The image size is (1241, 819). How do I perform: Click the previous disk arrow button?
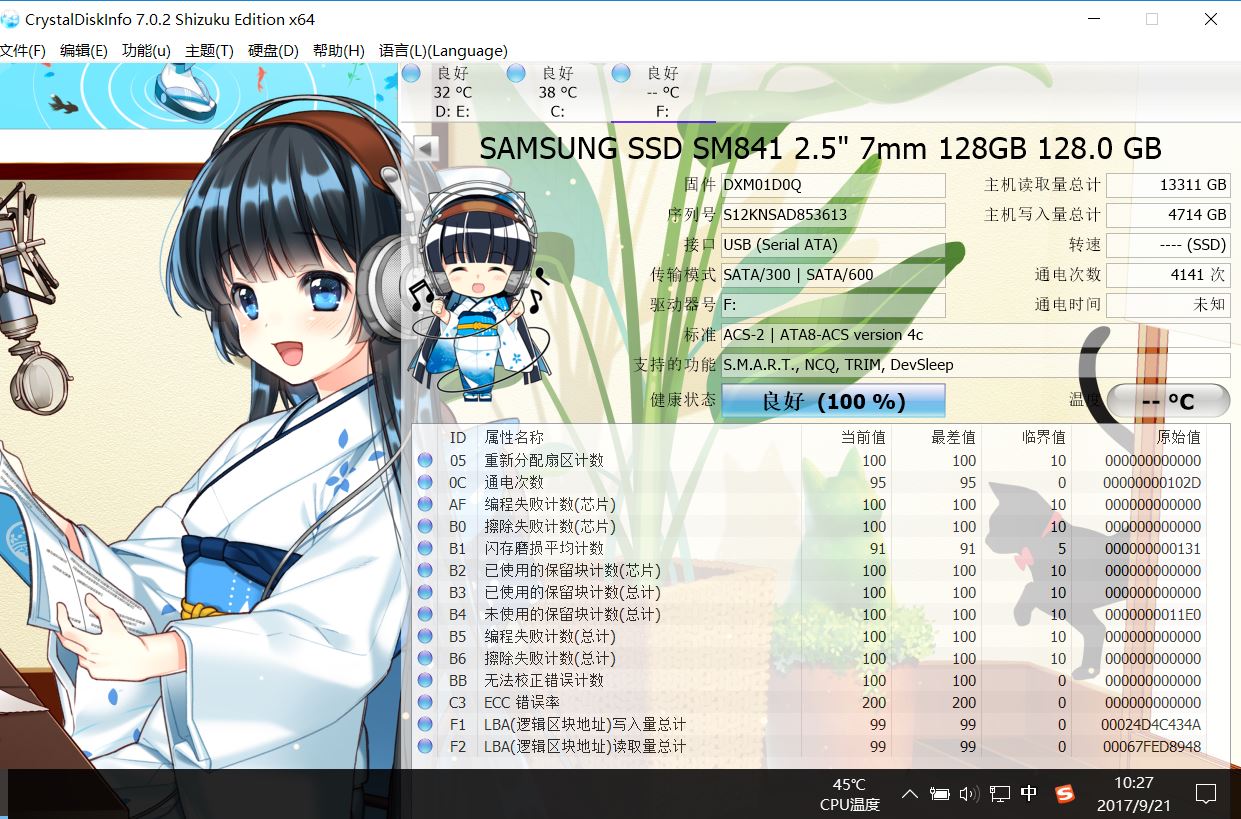(x=426, y=148)
